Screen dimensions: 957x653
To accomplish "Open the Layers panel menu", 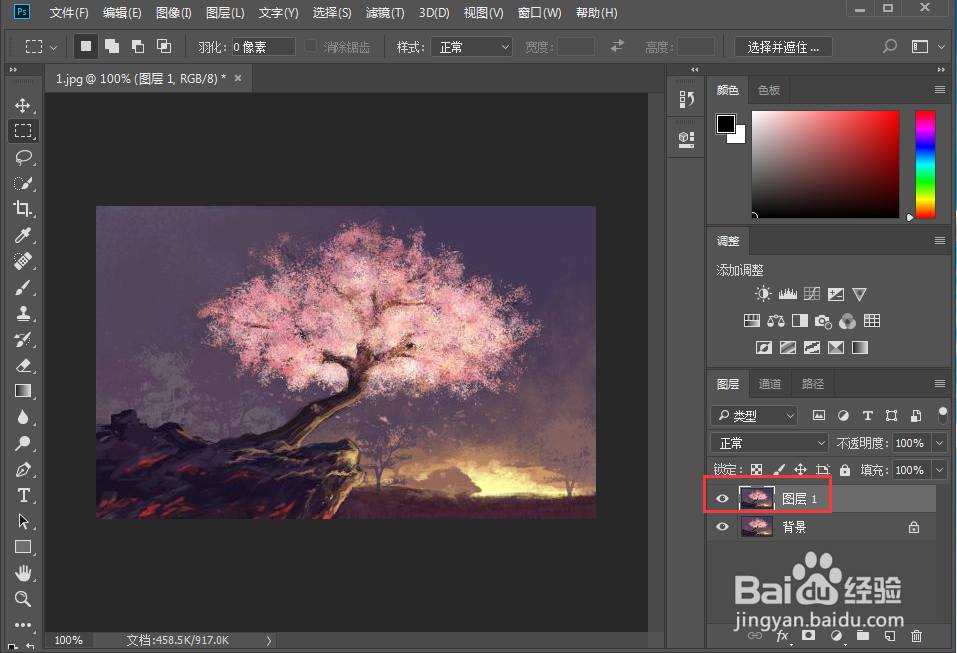I will coord(939,384).
